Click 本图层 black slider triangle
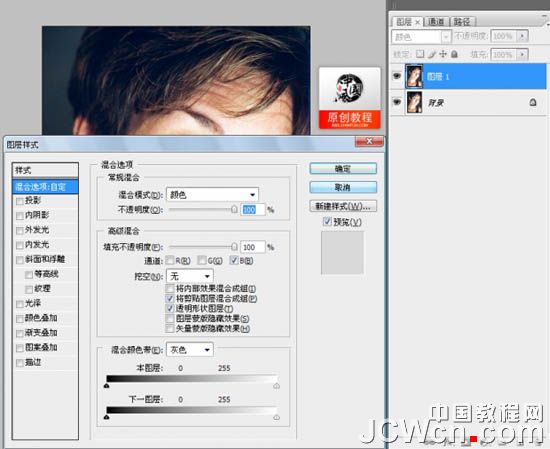This screenshot has height=449, width=550. tap(107, 386)
